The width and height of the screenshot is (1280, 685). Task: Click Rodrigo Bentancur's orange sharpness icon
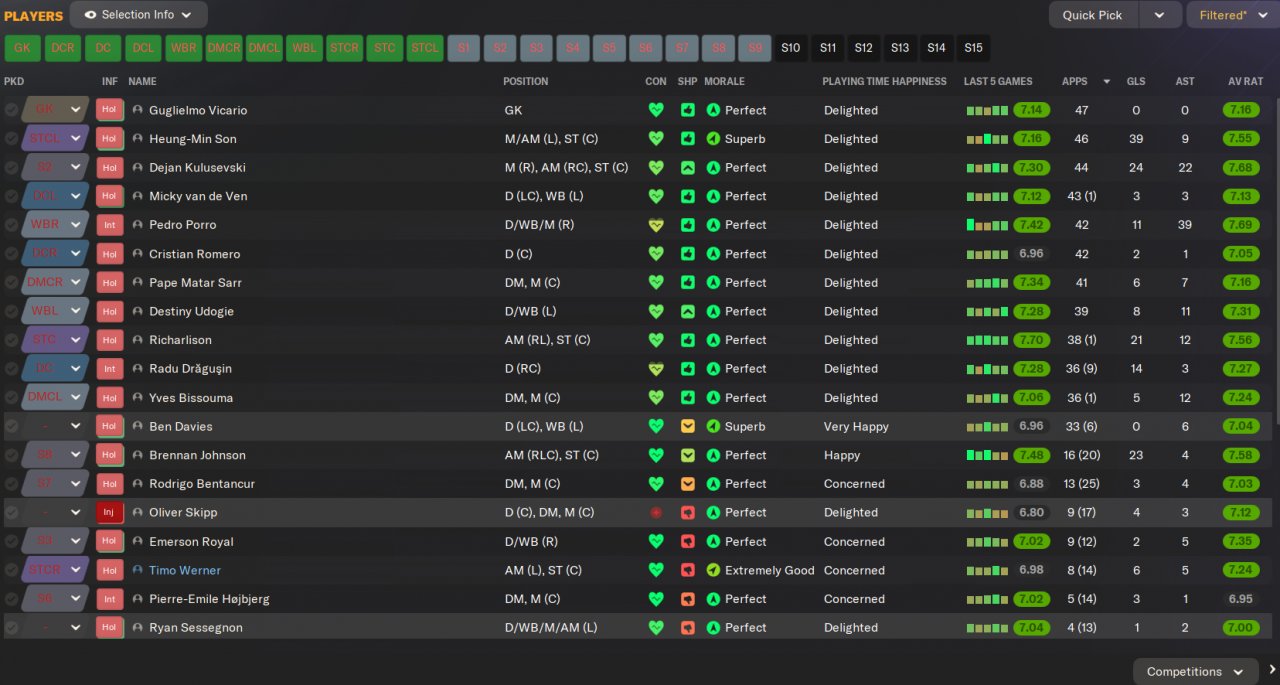click(687, 484)
